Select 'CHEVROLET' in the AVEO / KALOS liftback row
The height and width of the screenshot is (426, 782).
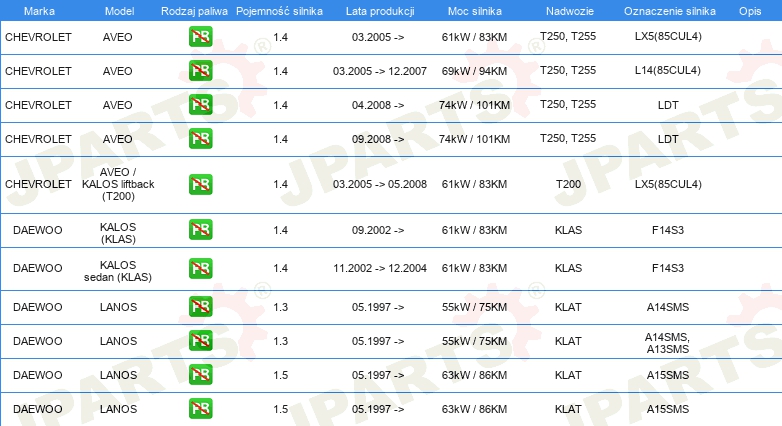(38, 184)
